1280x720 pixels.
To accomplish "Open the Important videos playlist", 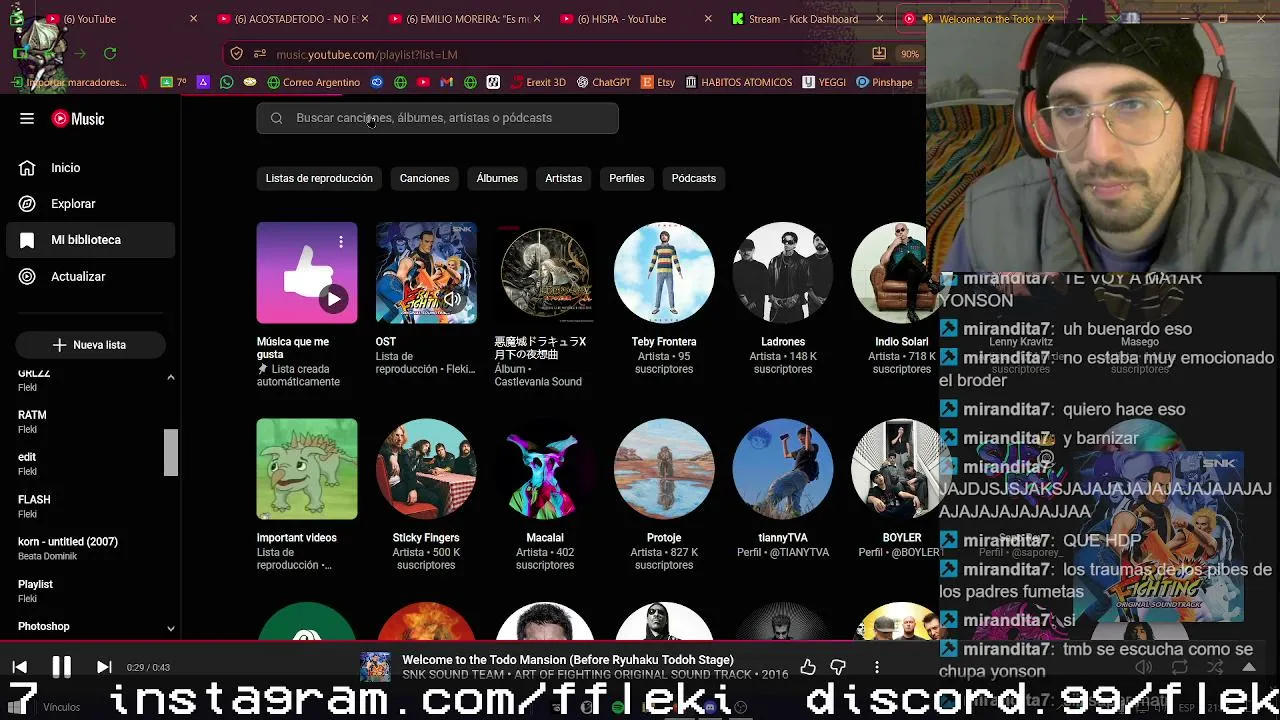I will point(307,469).
